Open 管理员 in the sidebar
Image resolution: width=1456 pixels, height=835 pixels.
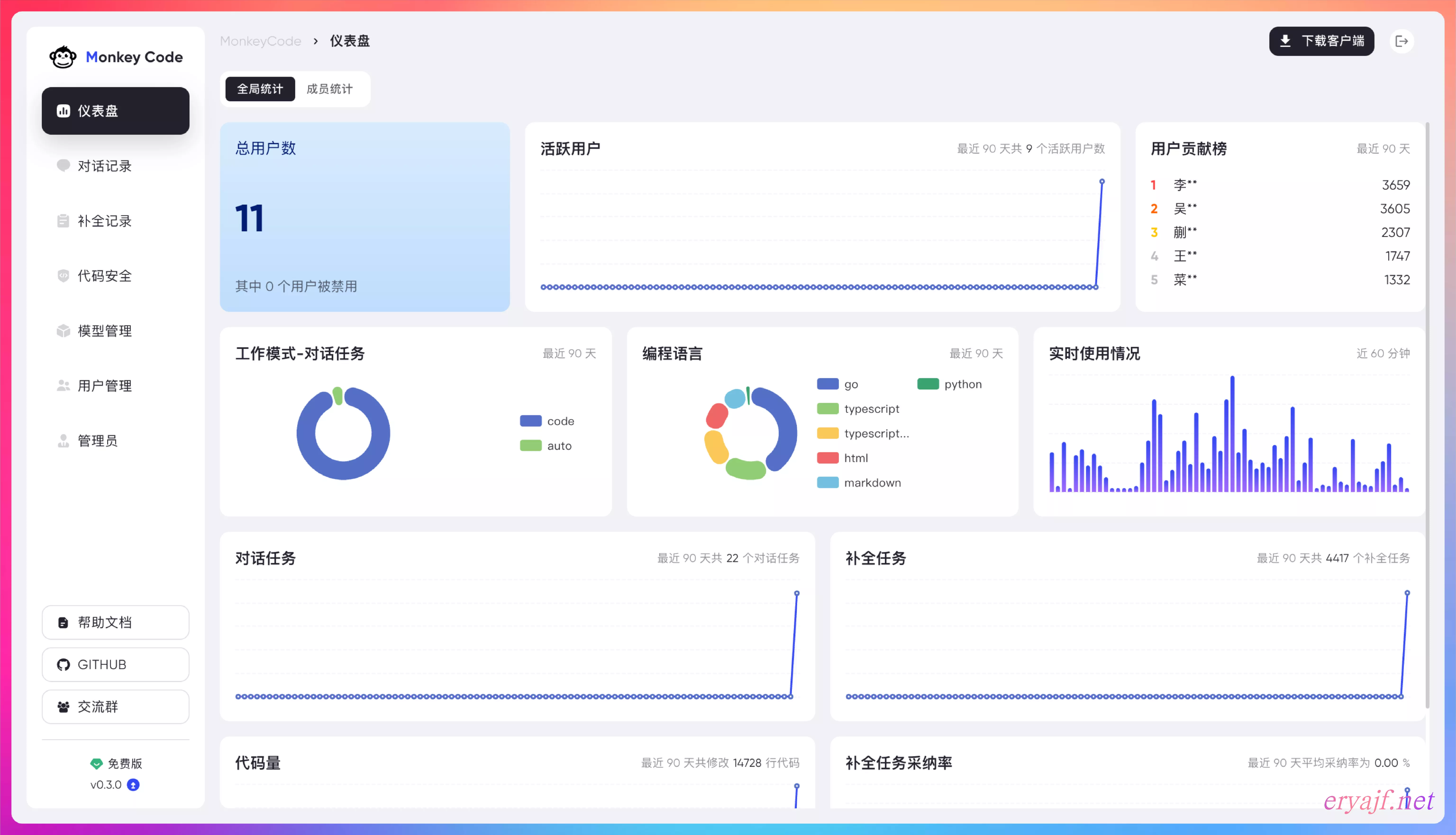(x=115, y=441)
